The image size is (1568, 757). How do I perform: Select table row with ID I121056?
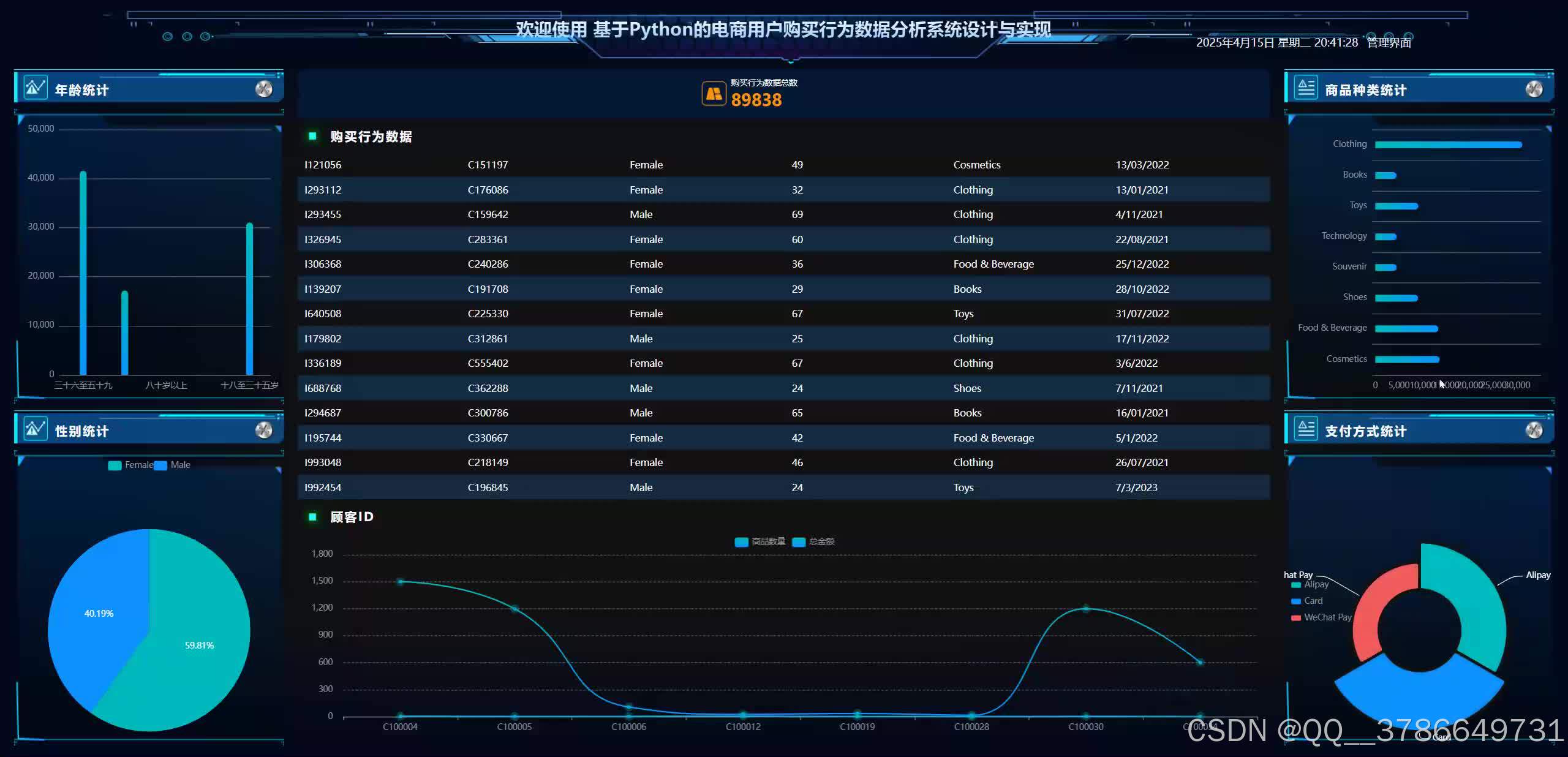coord(323,165)
